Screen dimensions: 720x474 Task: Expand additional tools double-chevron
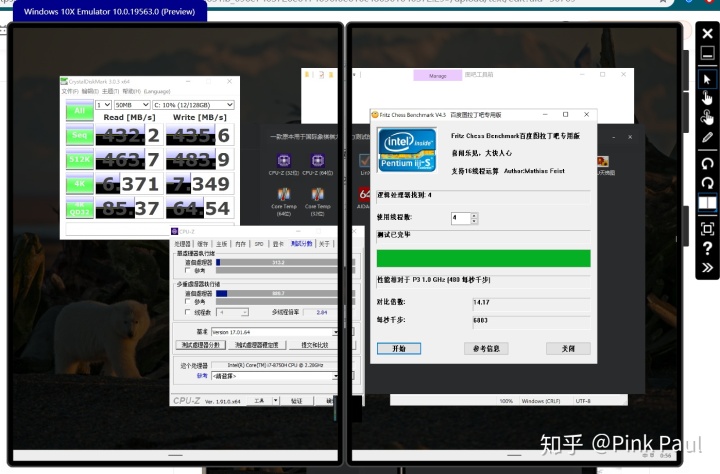pyautogui.click(x=707, y=268)
